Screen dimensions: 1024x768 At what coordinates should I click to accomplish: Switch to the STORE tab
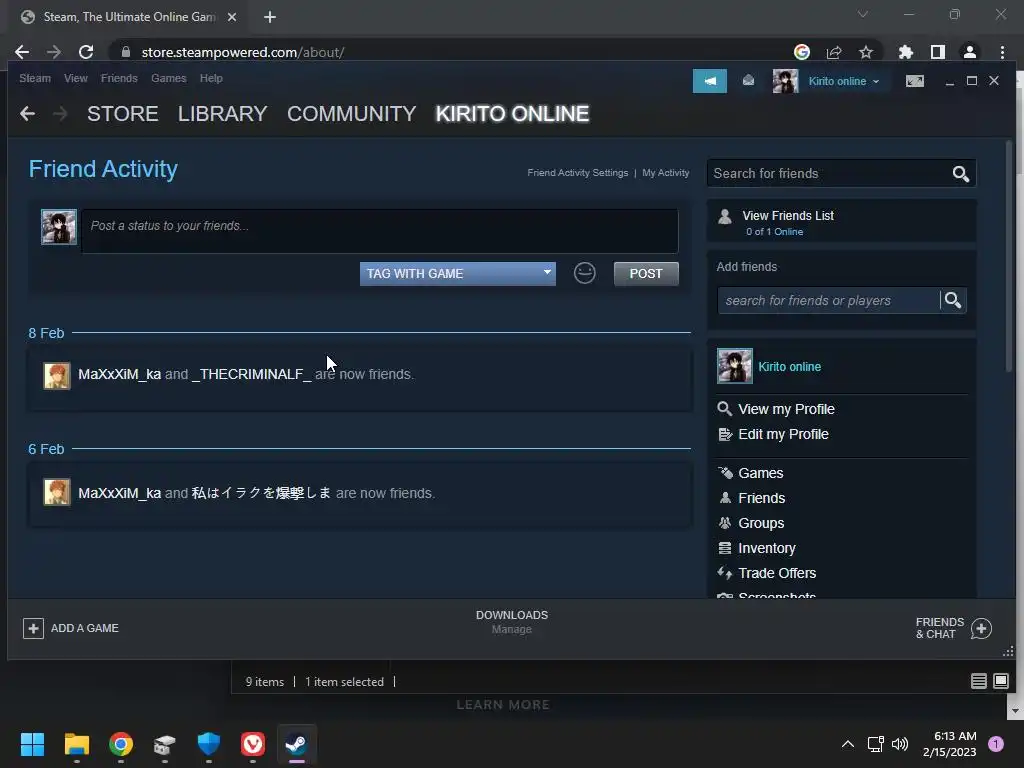123,114
